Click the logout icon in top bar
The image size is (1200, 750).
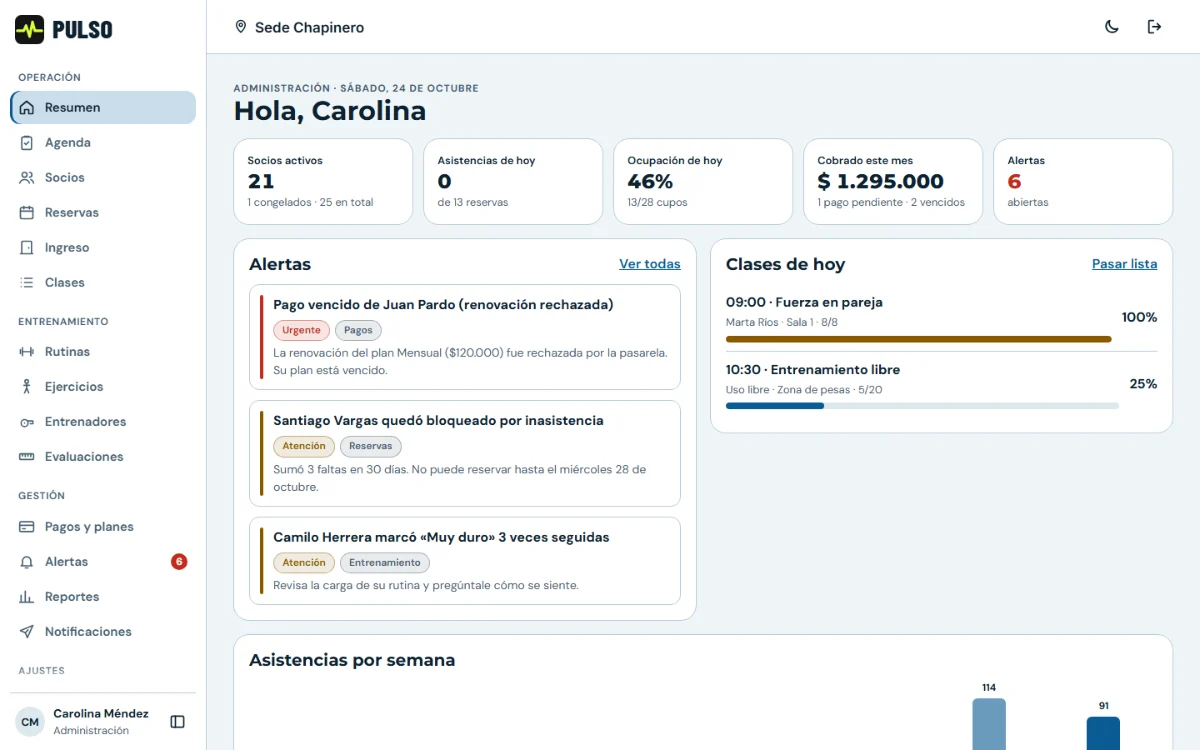pos(1154,27)
